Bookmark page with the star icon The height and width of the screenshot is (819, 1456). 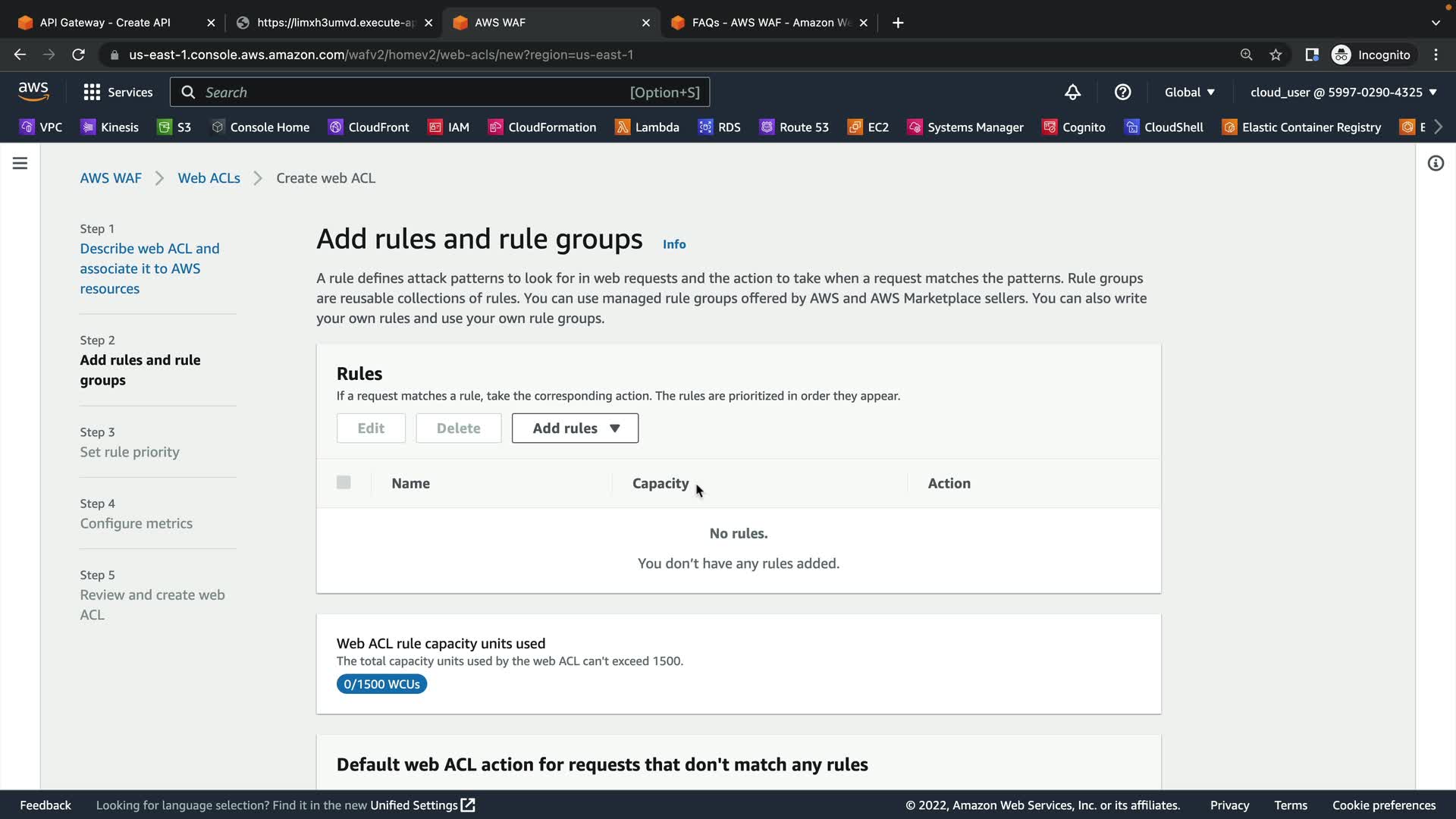pos(1276,55)
